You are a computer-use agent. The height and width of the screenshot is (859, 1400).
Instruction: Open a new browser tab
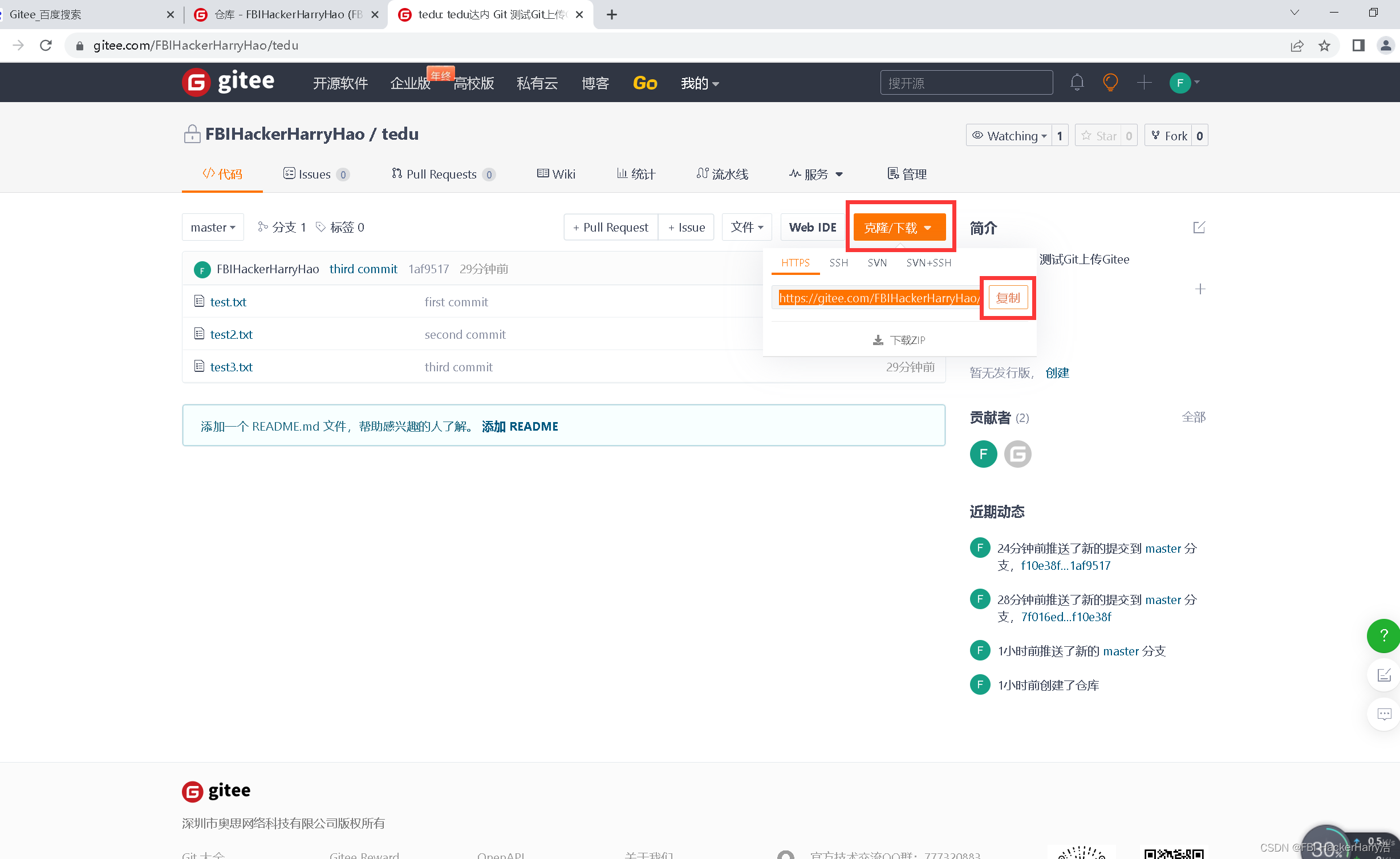(x=612, y=14)
